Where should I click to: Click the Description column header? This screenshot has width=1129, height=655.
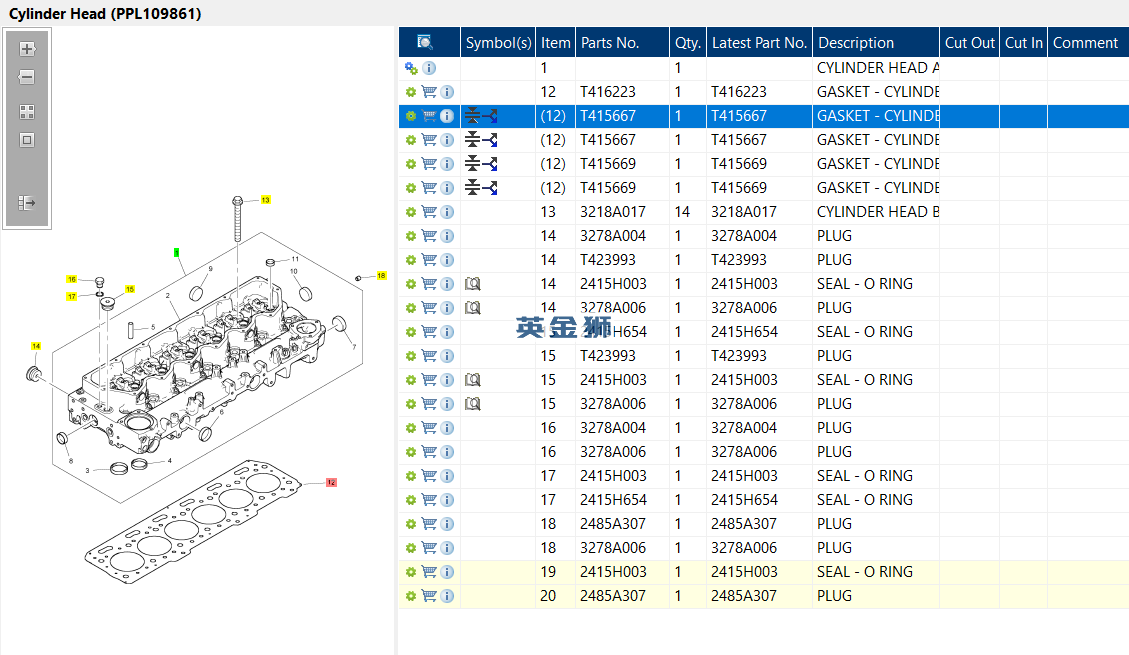pos(856,43)
